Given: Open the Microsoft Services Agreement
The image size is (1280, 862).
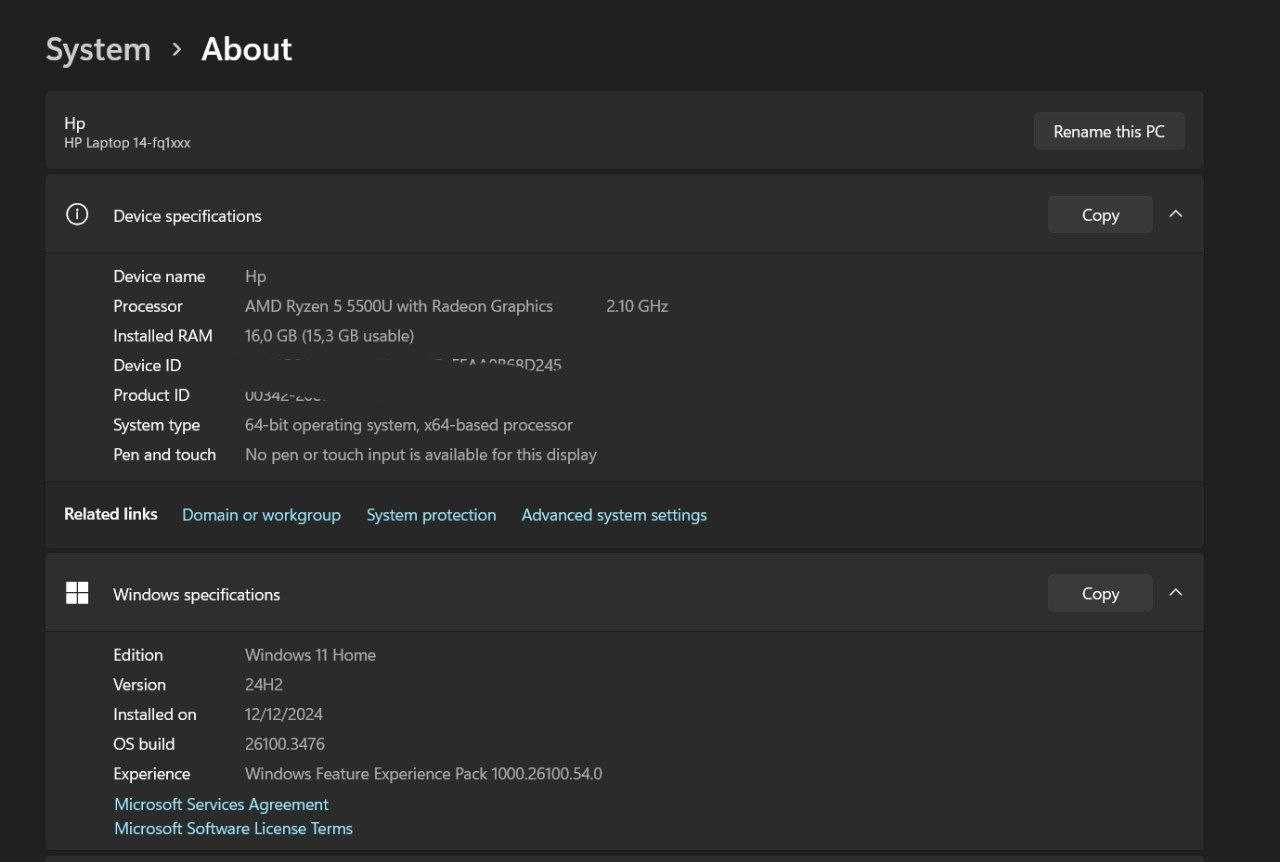Looking at the screenshot, I should 221,804.
